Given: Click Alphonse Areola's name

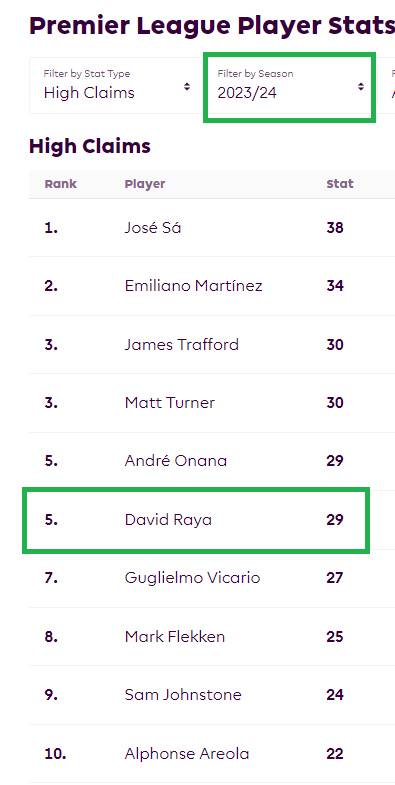Looking at the screenshot, I should point(187,753).
